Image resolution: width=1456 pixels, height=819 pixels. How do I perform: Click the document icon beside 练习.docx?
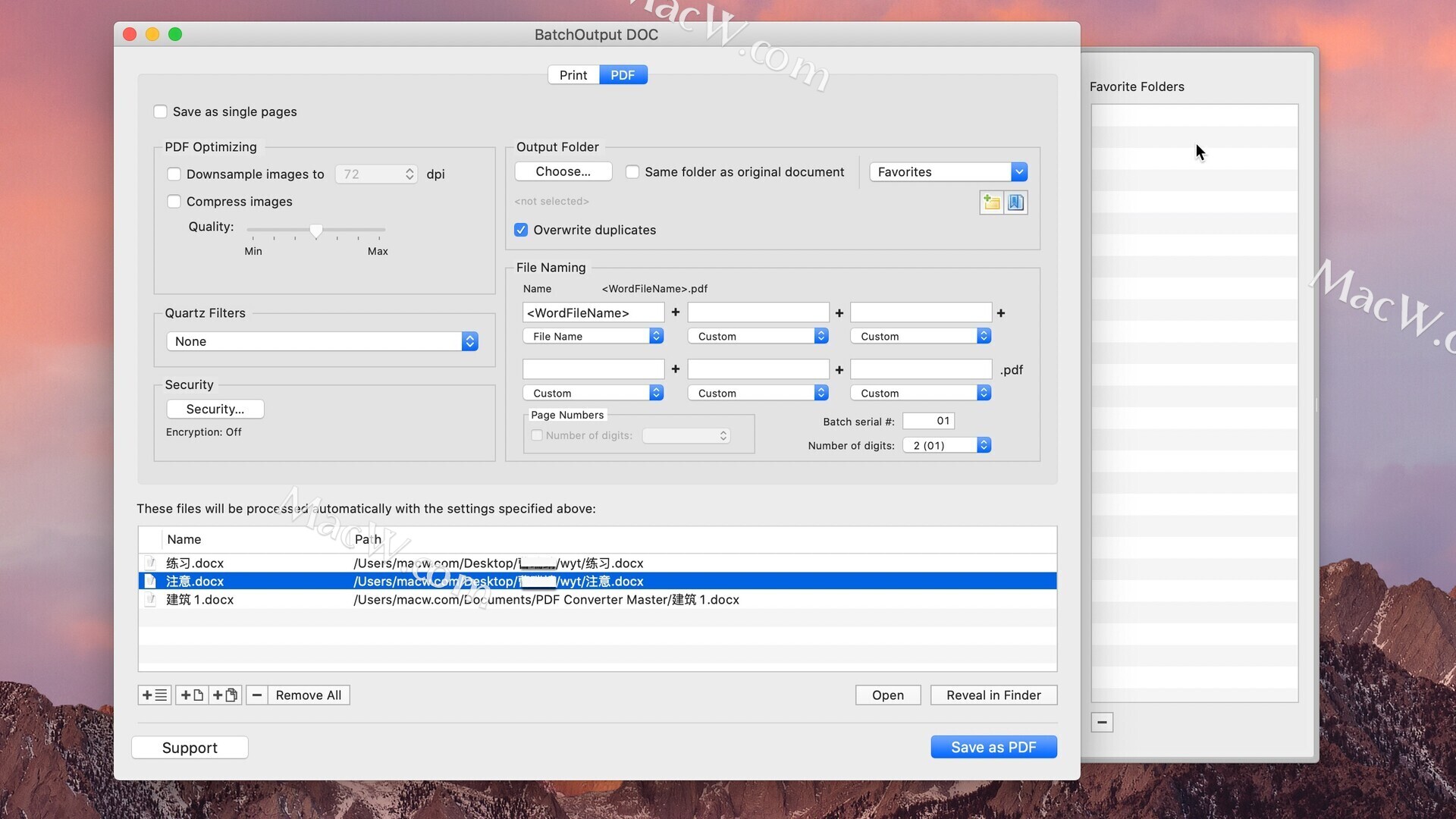click(x=150, y=563)
